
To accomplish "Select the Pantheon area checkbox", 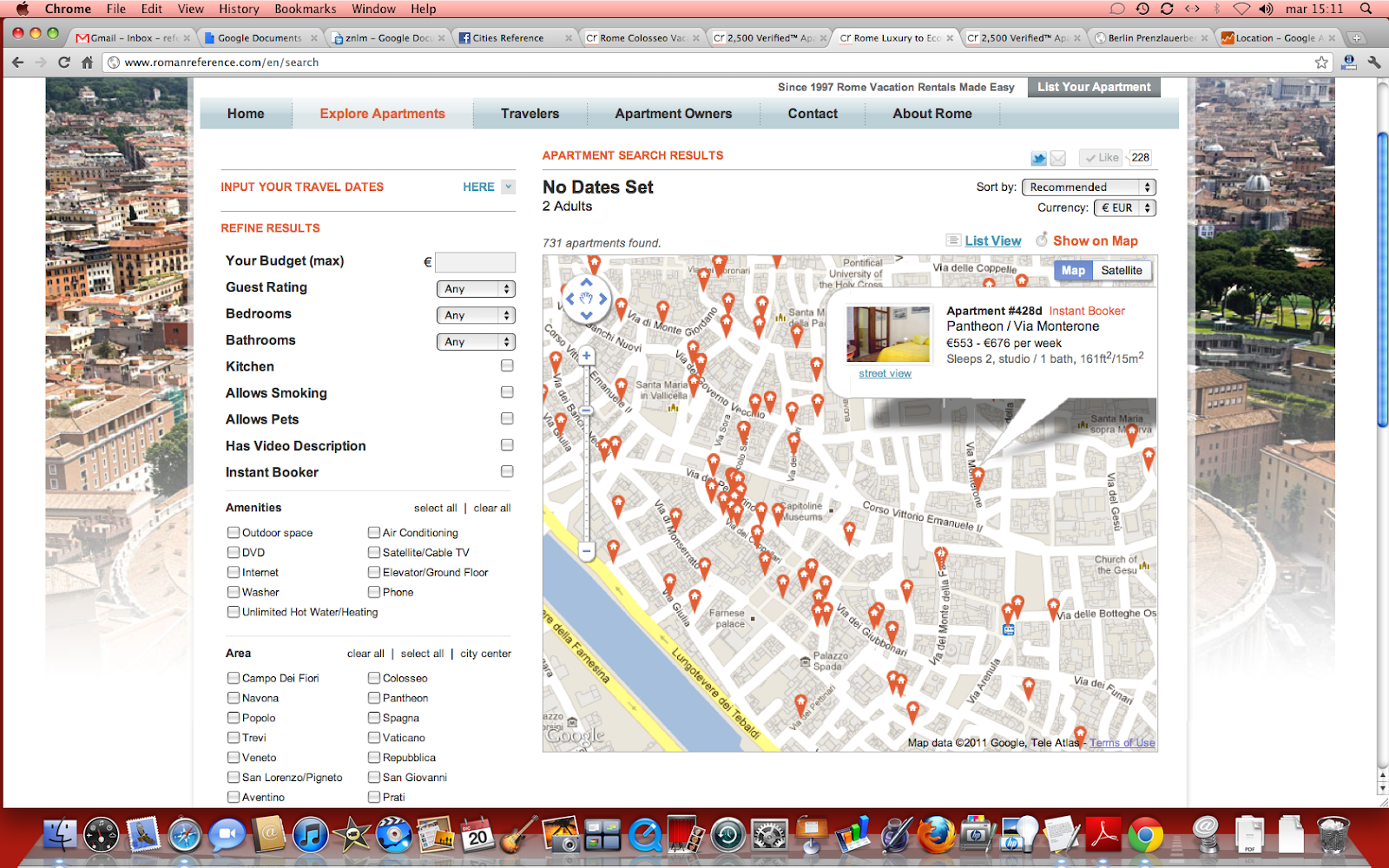I will 372,698.
